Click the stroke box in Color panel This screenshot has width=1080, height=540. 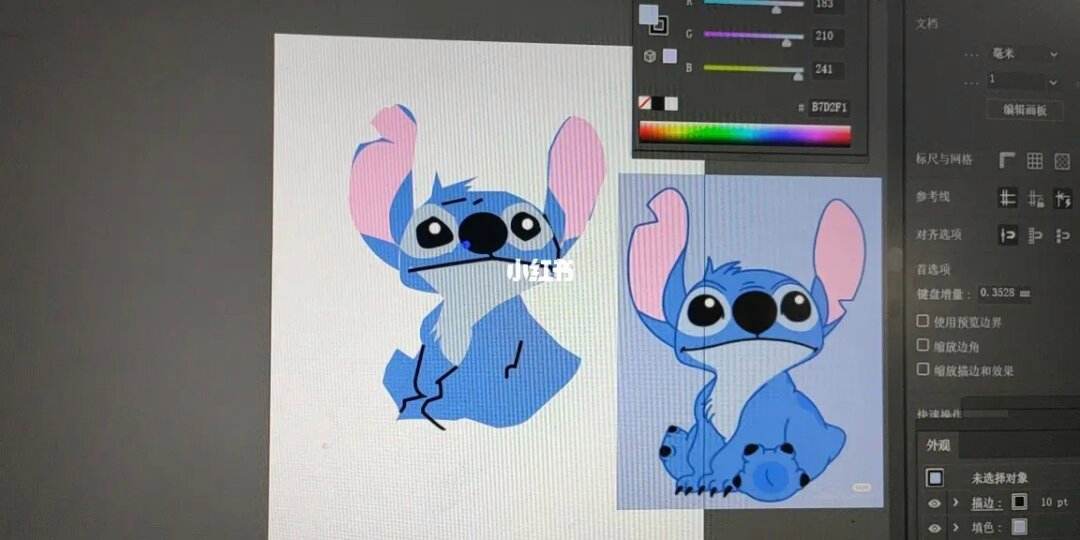click(659, 26)
